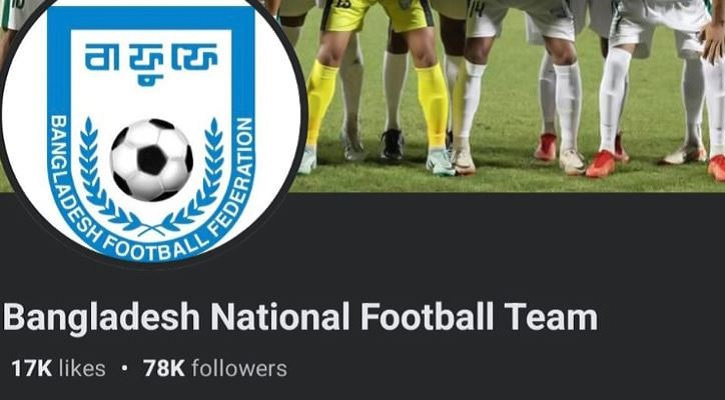Click the number 14 on white shorts
The width and height of the screenshot is (725, 400).
click(x=477, y=10)
